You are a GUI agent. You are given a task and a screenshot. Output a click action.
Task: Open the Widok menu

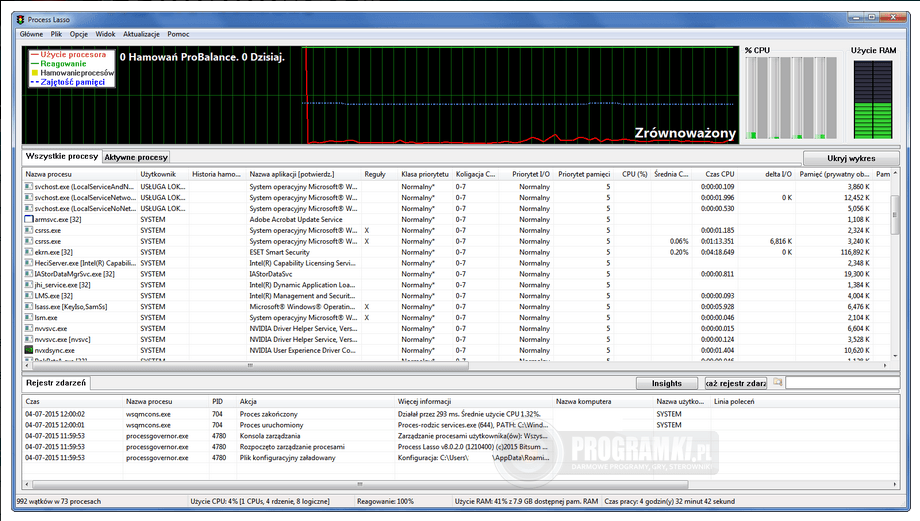(106, 34)
